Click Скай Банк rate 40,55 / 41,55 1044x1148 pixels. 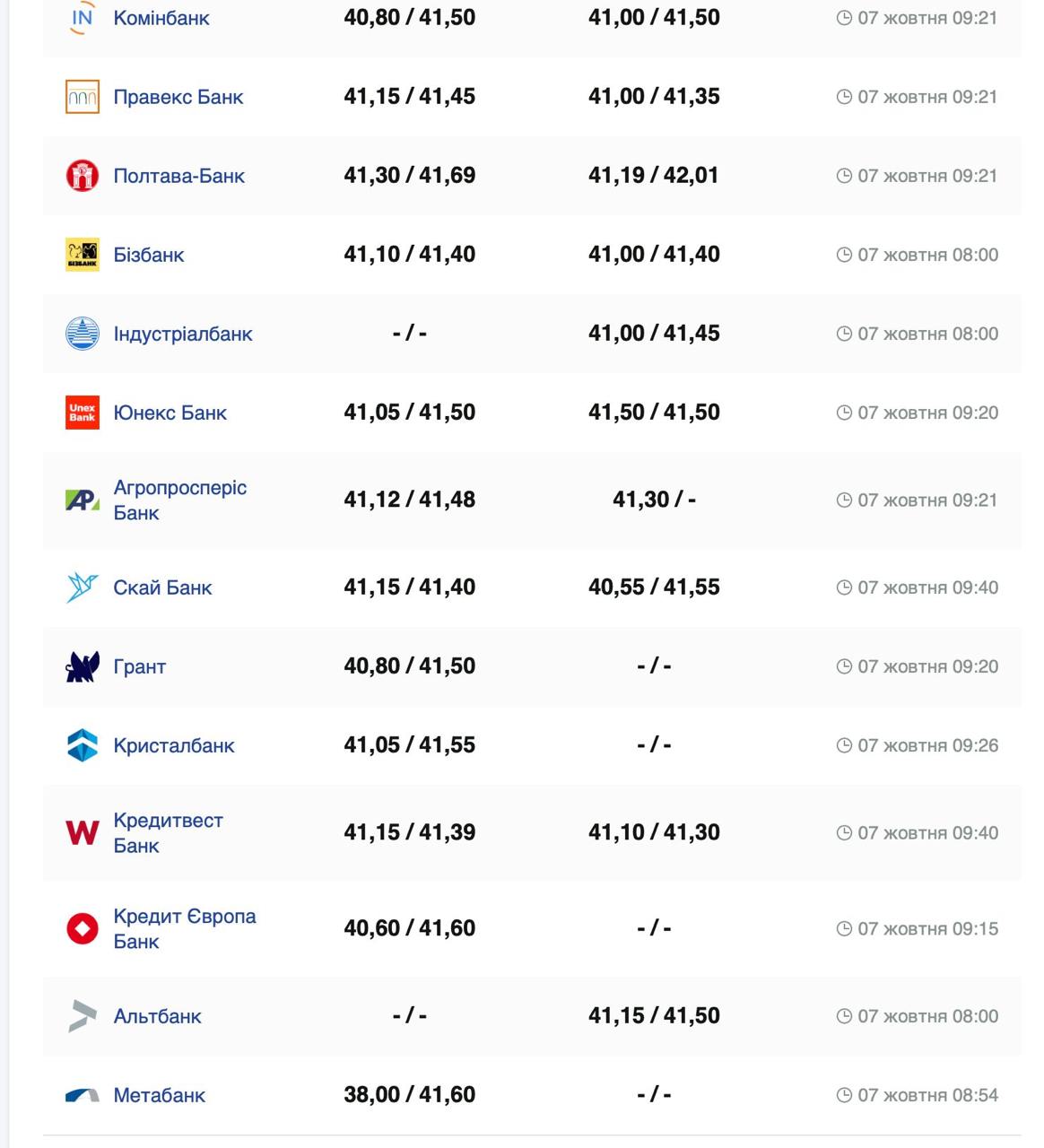tap(654, 587)
